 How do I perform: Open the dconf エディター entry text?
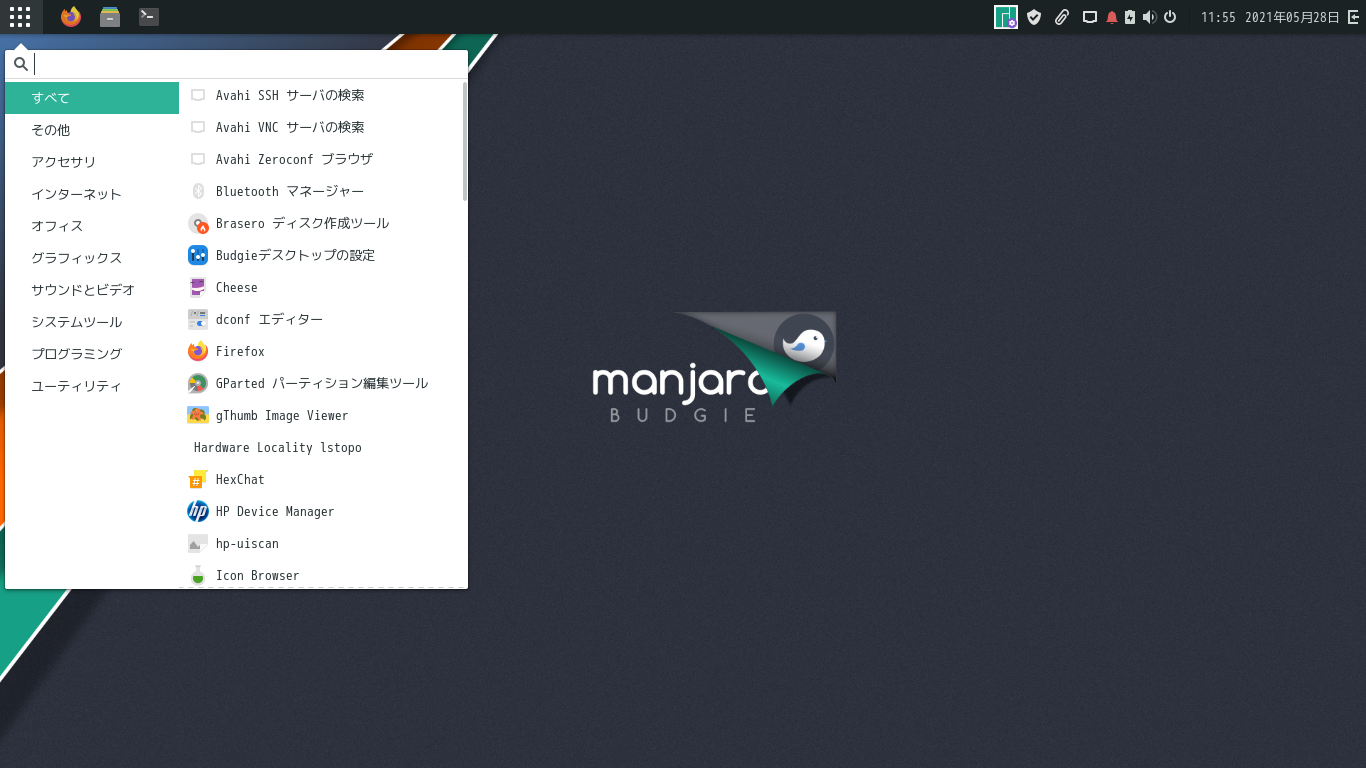[x=270, y=319]
